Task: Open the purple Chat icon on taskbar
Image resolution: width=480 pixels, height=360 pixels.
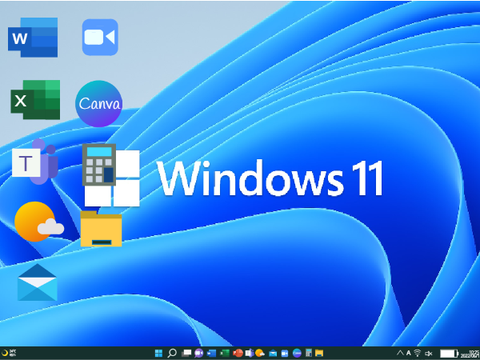Action: pyautogui.click(x=199, y=353)
